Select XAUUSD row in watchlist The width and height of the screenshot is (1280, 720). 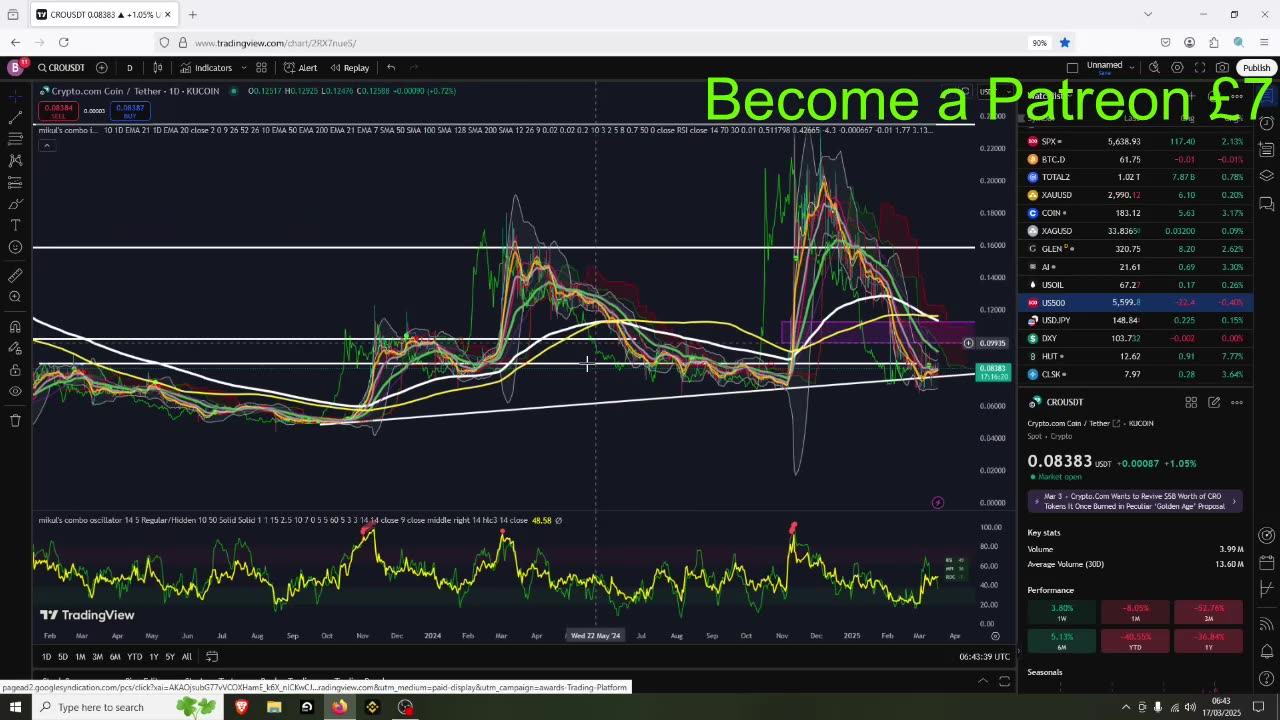pos(1135,195)
